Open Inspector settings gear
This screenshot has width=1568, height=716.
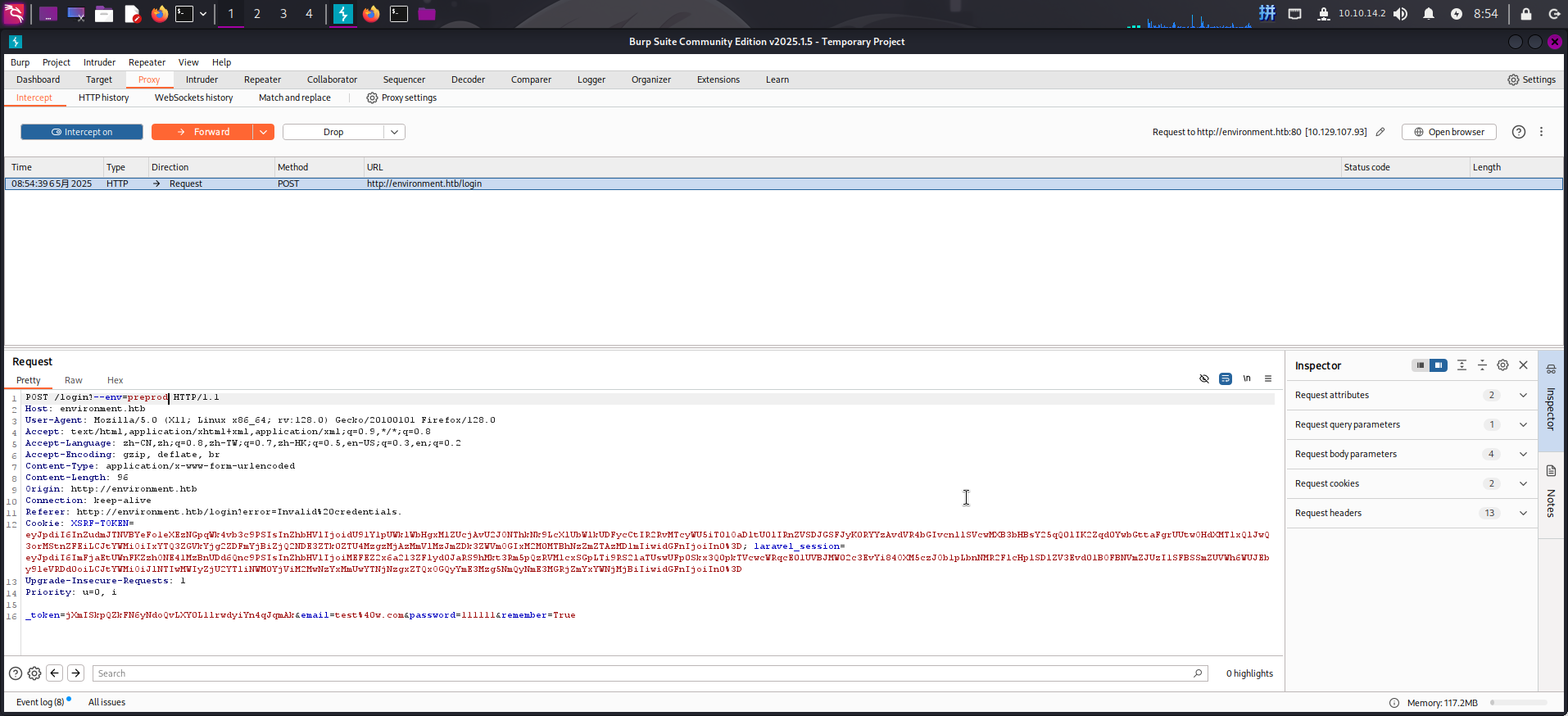click(1502, 365)
